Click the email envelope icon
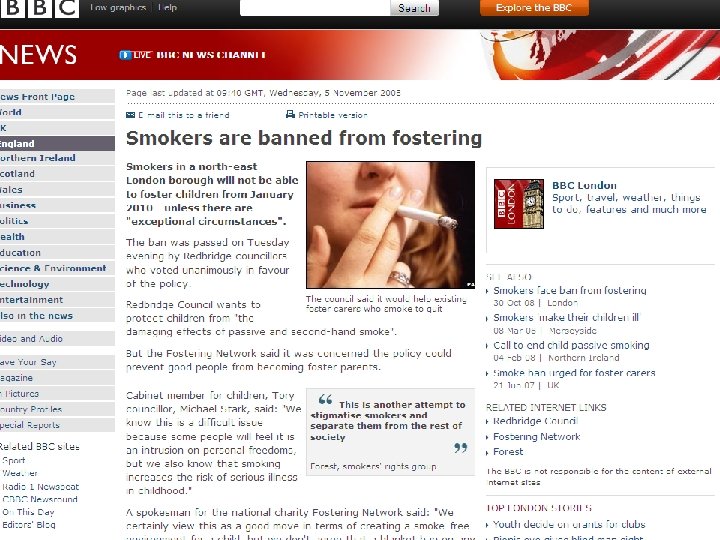 tap(130, 115)
